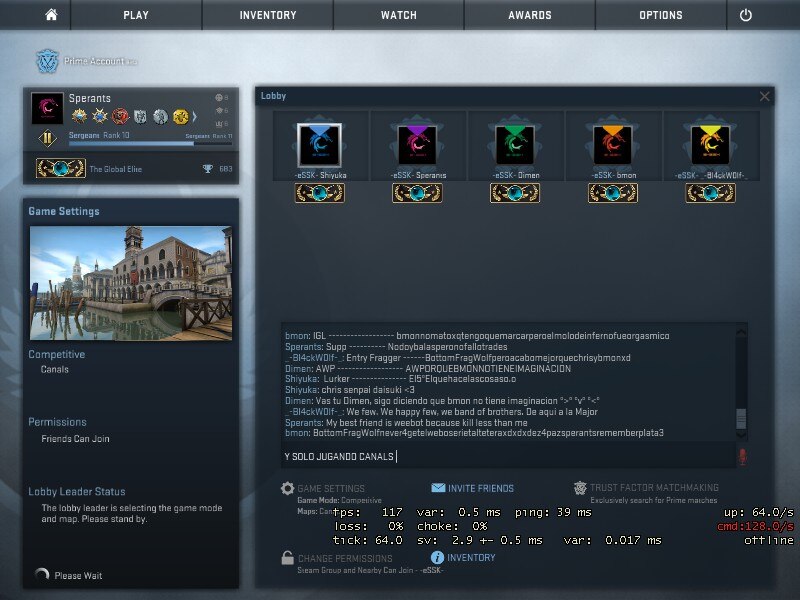800x600 pixels.
Task: Click the power quit icon
Action: click(x=745, y=15)
